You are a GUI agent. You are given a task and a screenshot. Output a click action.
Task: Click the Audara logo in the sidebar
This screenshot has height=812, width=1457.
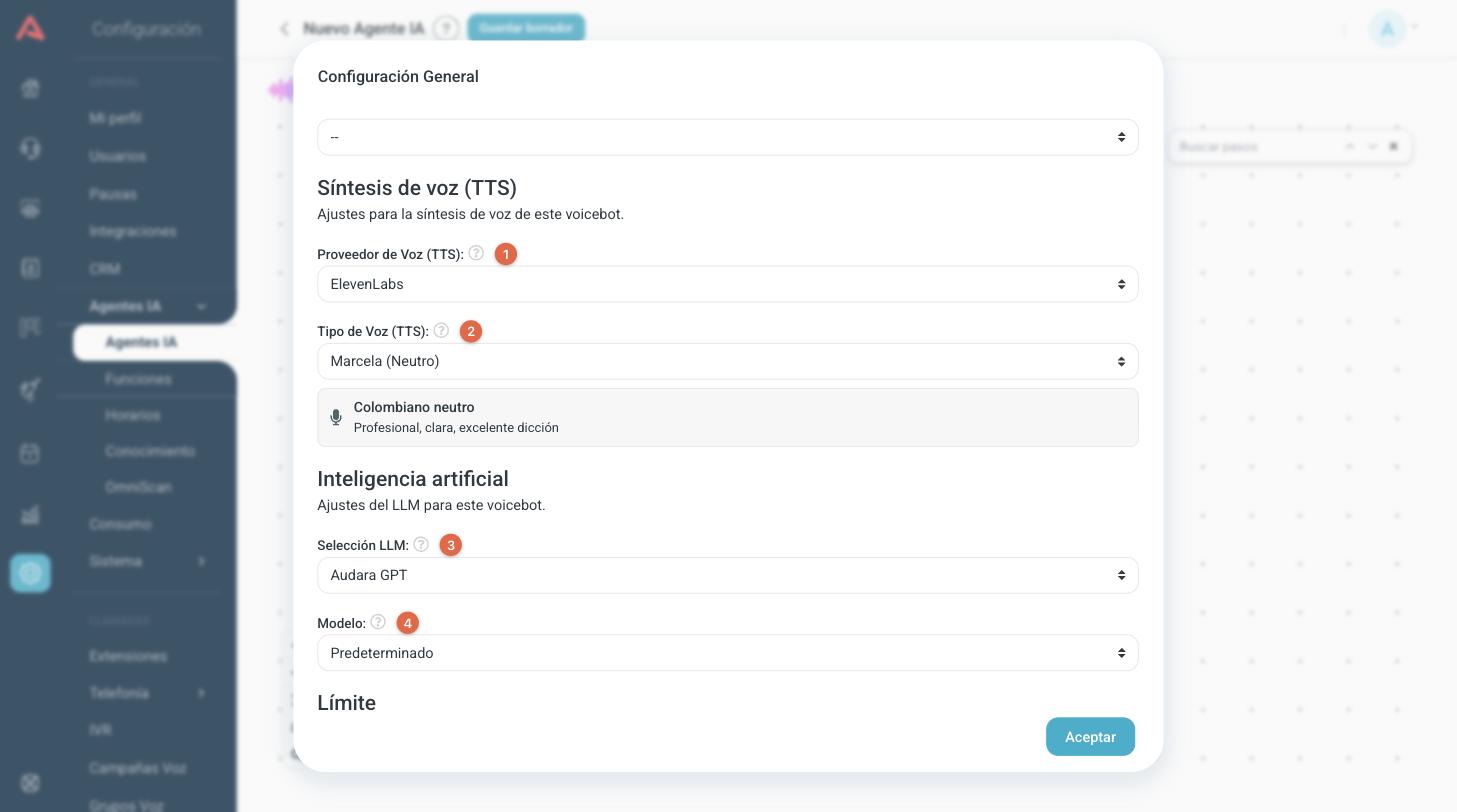pos(30,28)
